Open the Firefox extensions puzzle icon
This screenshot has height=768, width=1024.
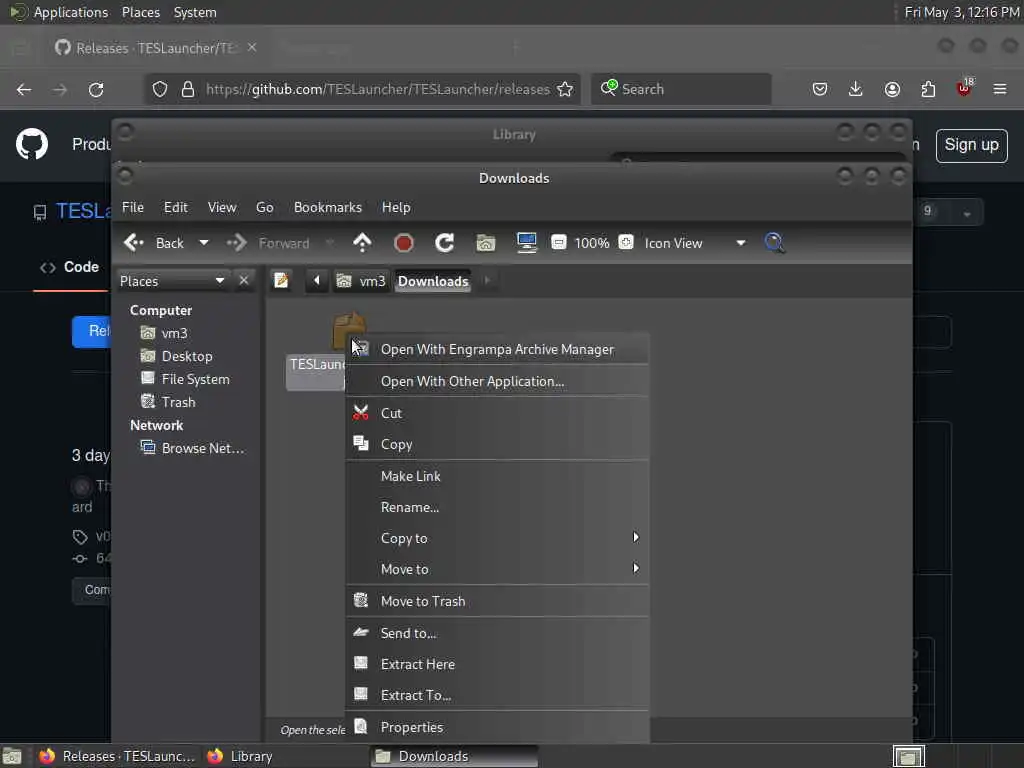pos(928,89)
